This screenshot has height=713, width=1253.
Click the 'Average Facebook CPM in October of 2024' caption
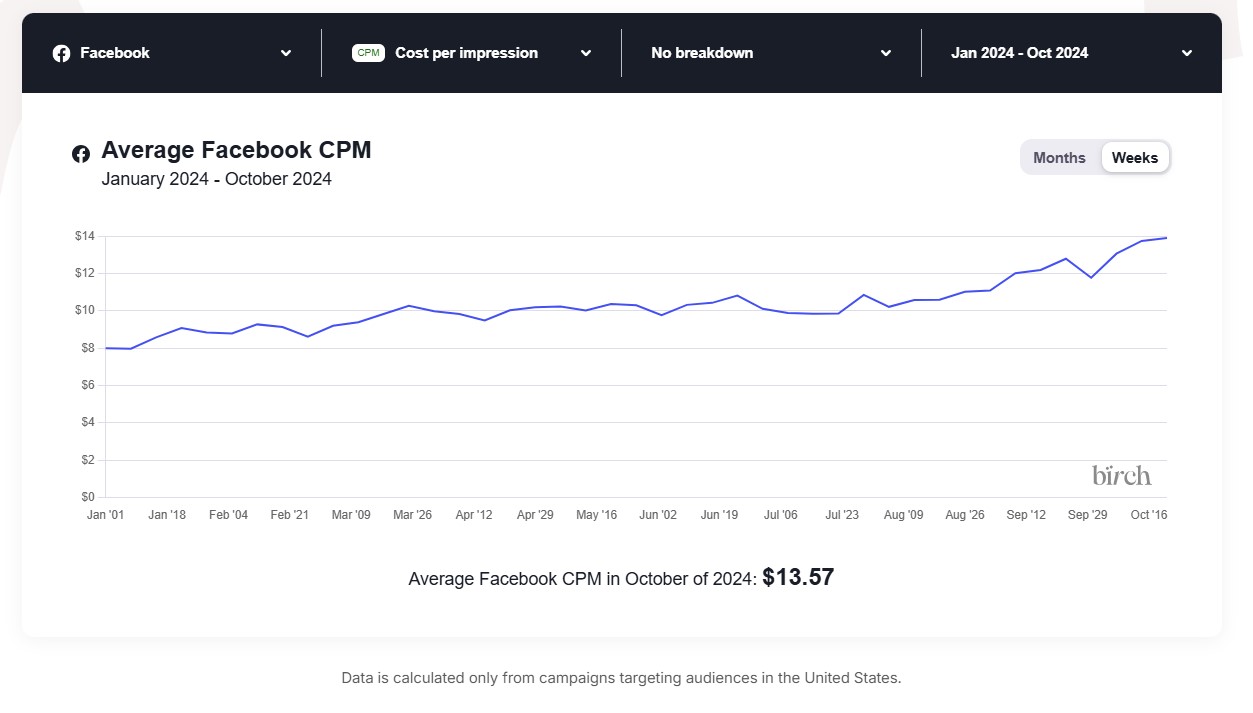click(x=583, y=578)
